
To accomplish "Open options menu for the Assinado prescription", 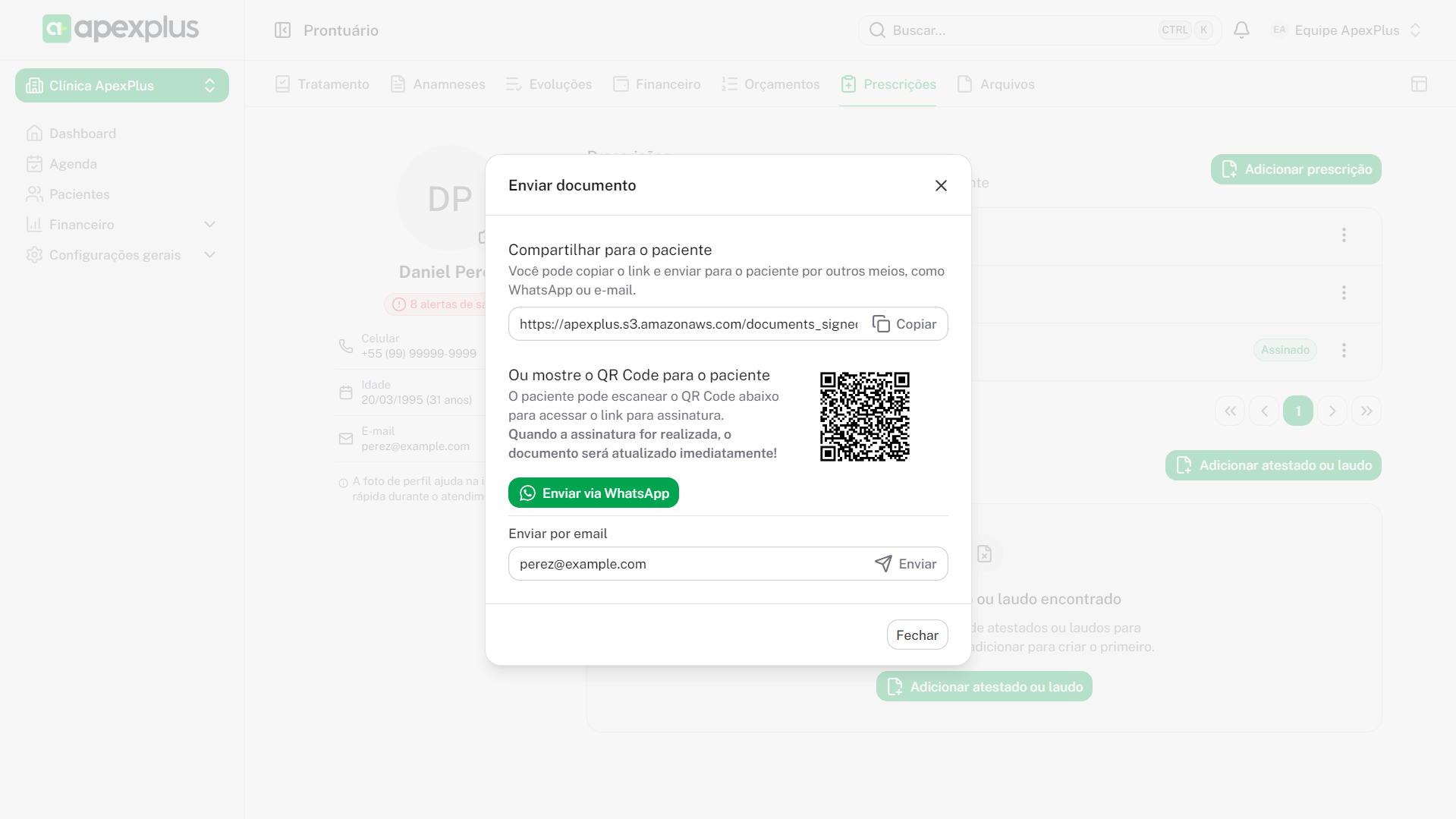I will pos(1344,350).
